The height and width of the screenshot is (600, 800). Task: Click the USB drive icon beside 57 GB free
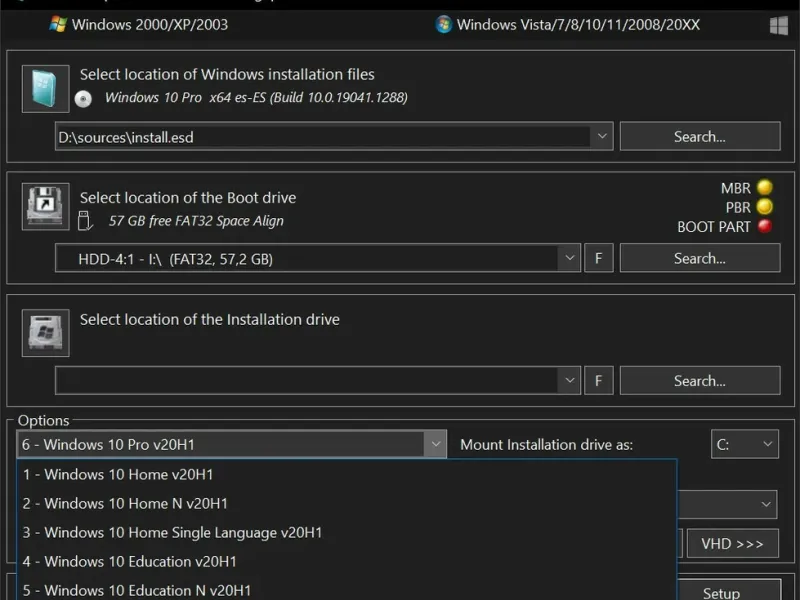(x=85, y=221)
